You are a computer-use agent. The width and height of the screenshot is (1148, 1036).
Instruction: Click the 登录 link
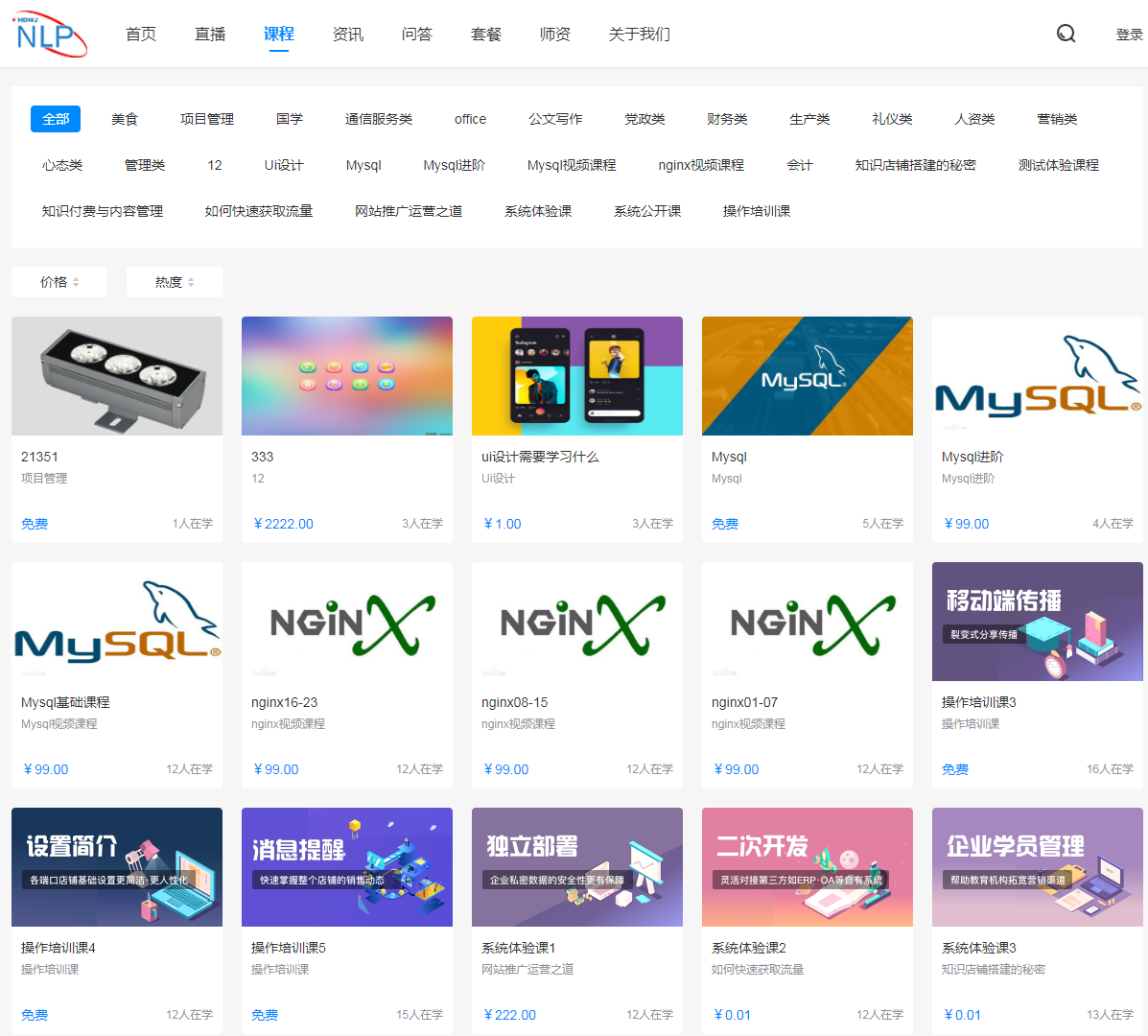pos(1129,35)
